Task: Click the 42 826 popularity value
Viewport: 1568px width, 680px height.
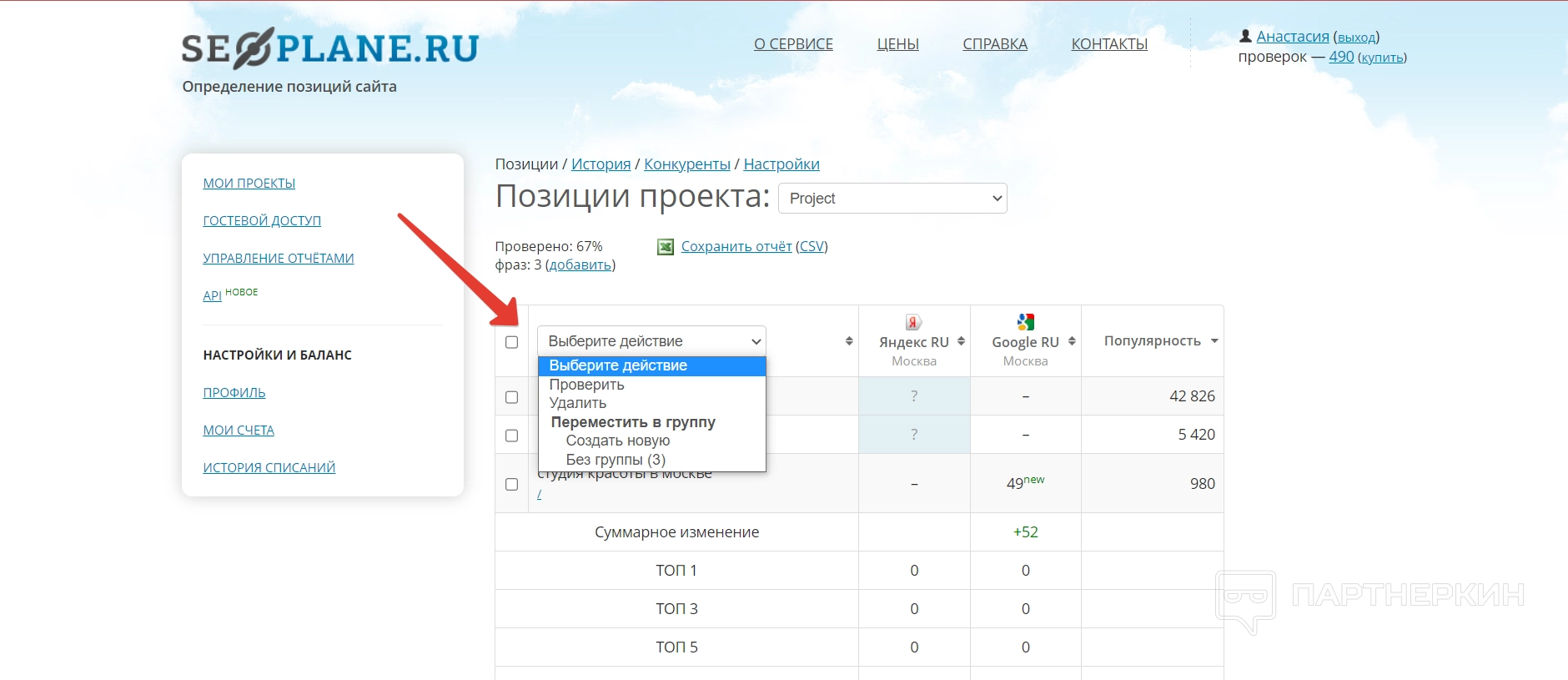Action: tap(1192, 396)
